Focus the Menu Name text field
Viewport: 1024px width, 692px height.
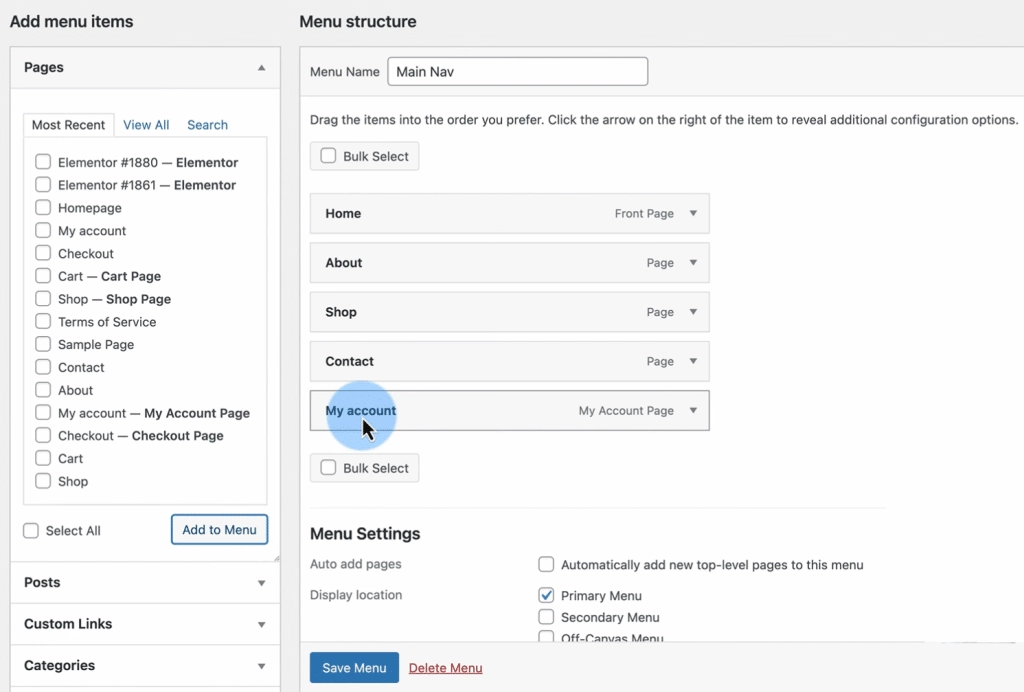pyautogui.click(x=517, y=72)
